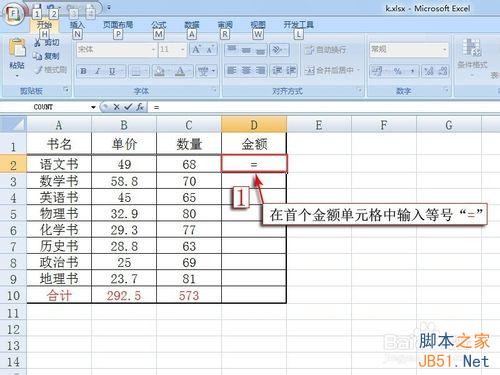Click the Cut scissors icon
Viewport: 500px width, 375px height.
pyautogui.click(x=38, y=42)
